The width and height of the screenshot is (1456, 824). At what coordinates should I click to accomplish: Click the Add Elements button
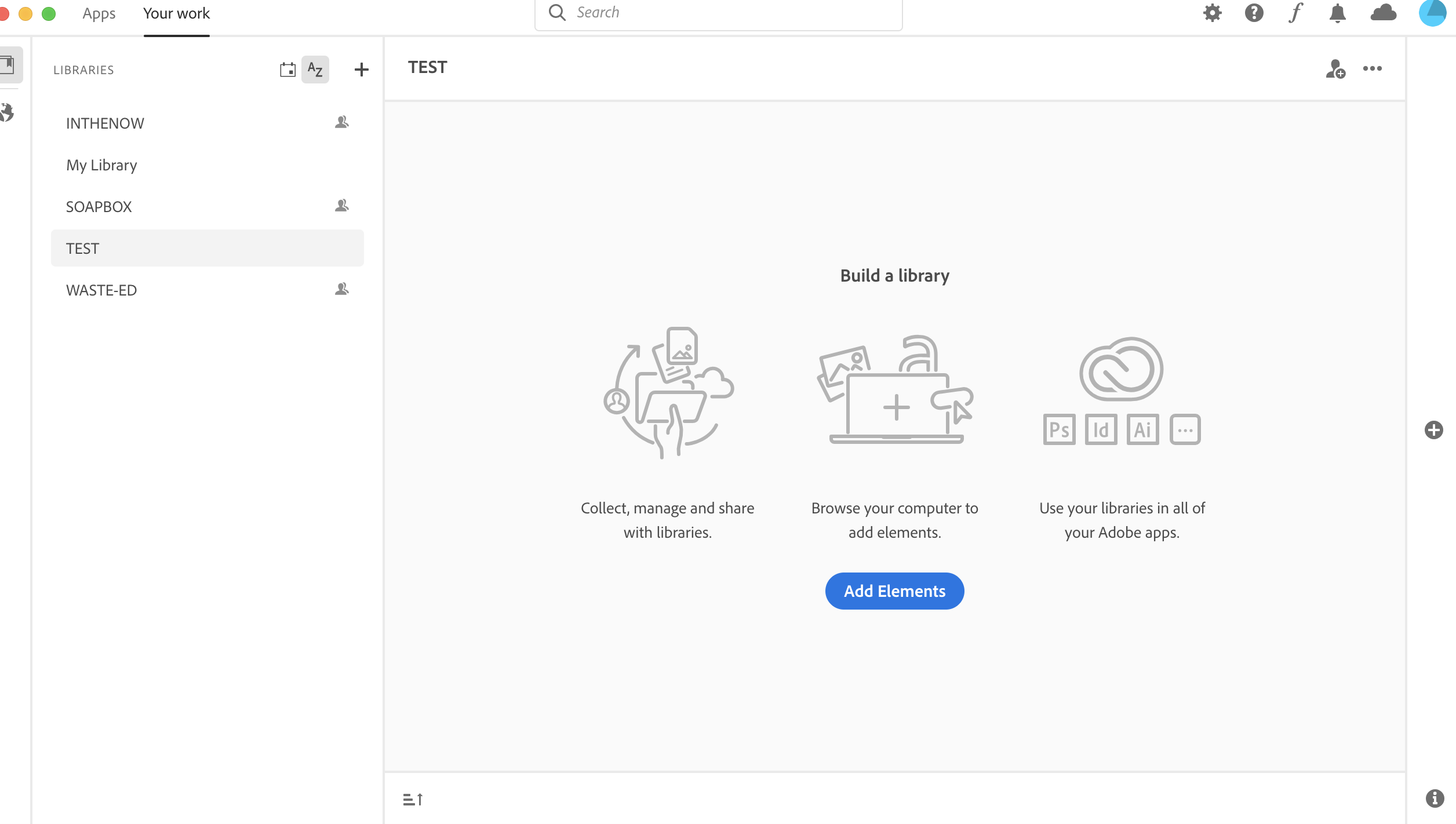[x=894, y=590]
